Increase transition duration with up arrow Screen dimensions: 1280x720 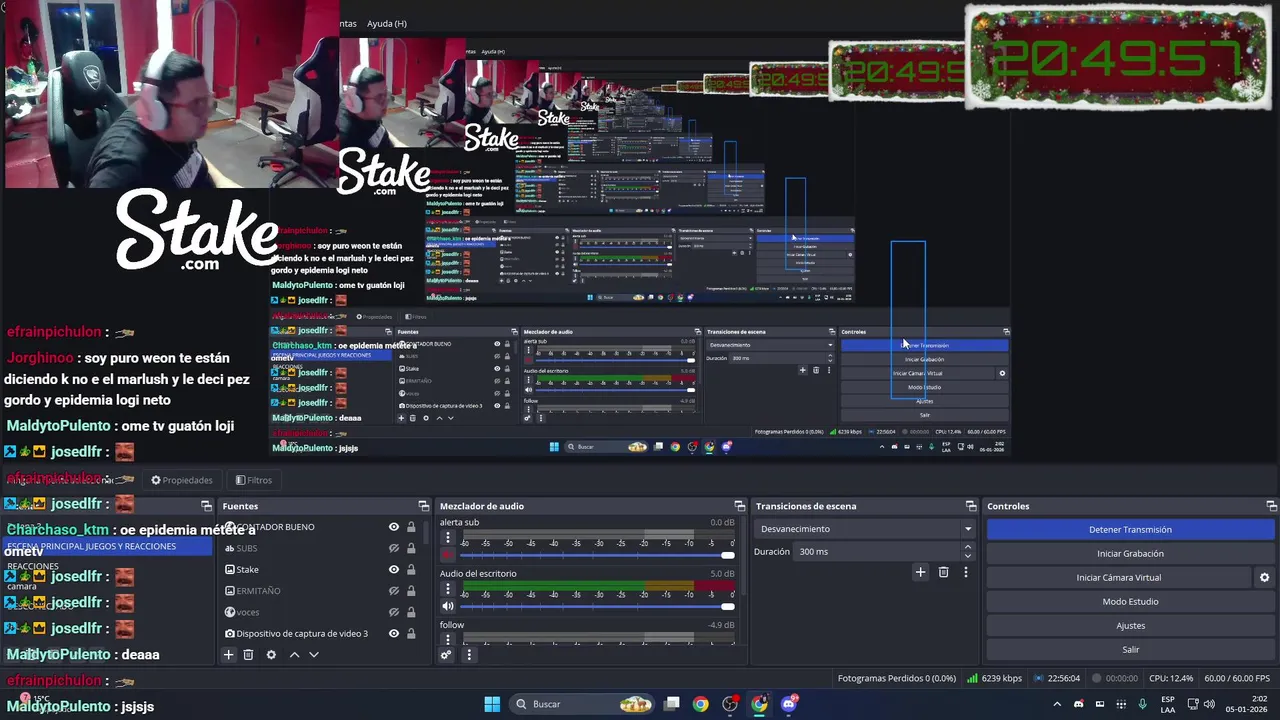967,547
